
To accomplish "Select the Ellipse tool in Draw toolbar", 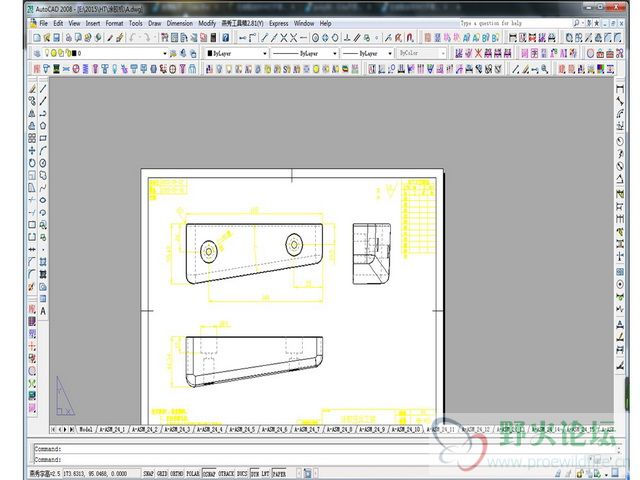I will pos(43,200).
